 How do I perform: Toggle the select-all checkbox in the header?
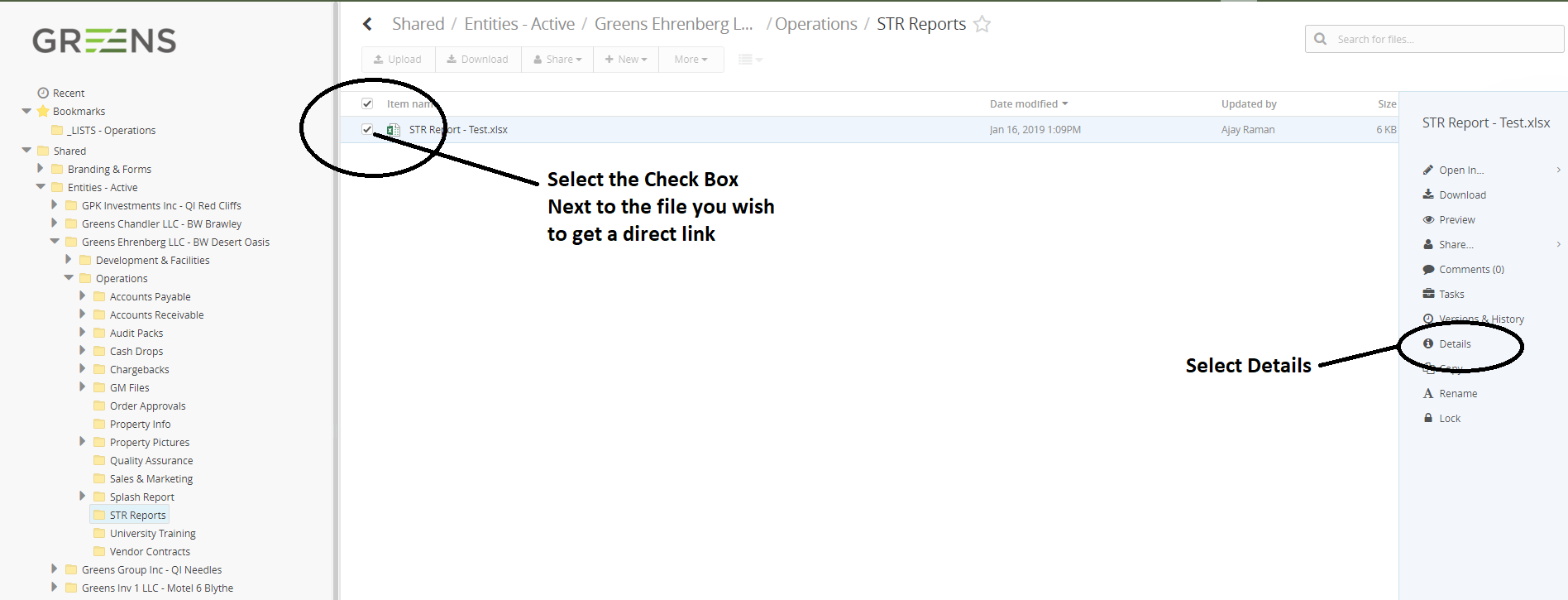click(x=367, y=104)
